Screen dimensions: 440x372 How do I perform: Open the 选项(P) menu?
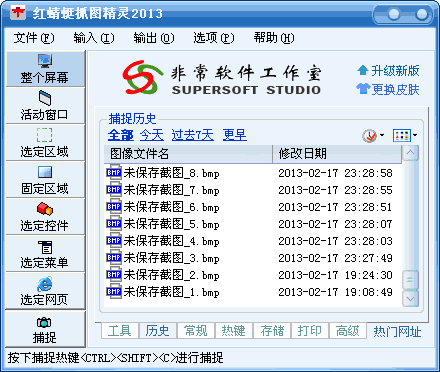coord(214,38)
